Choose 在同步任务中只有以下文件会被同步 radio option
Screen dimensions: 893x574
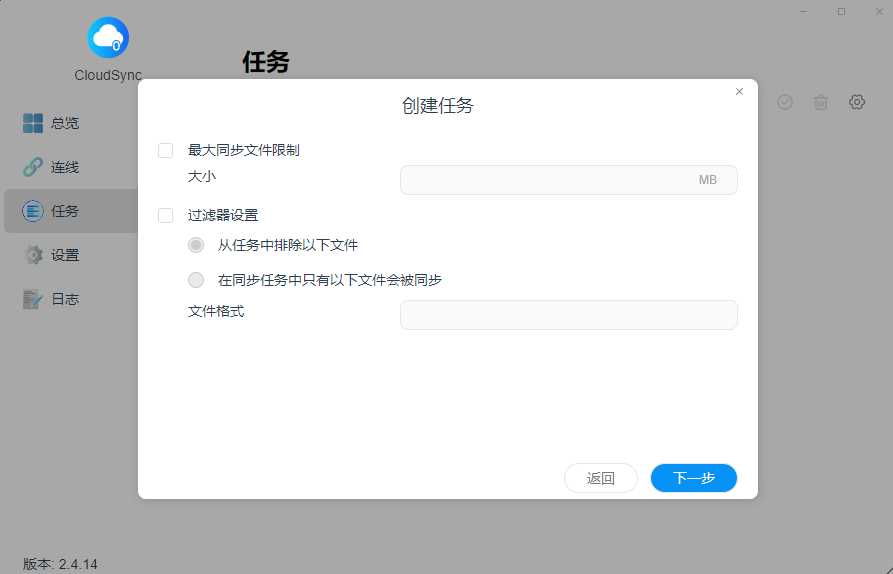[196, 280]
